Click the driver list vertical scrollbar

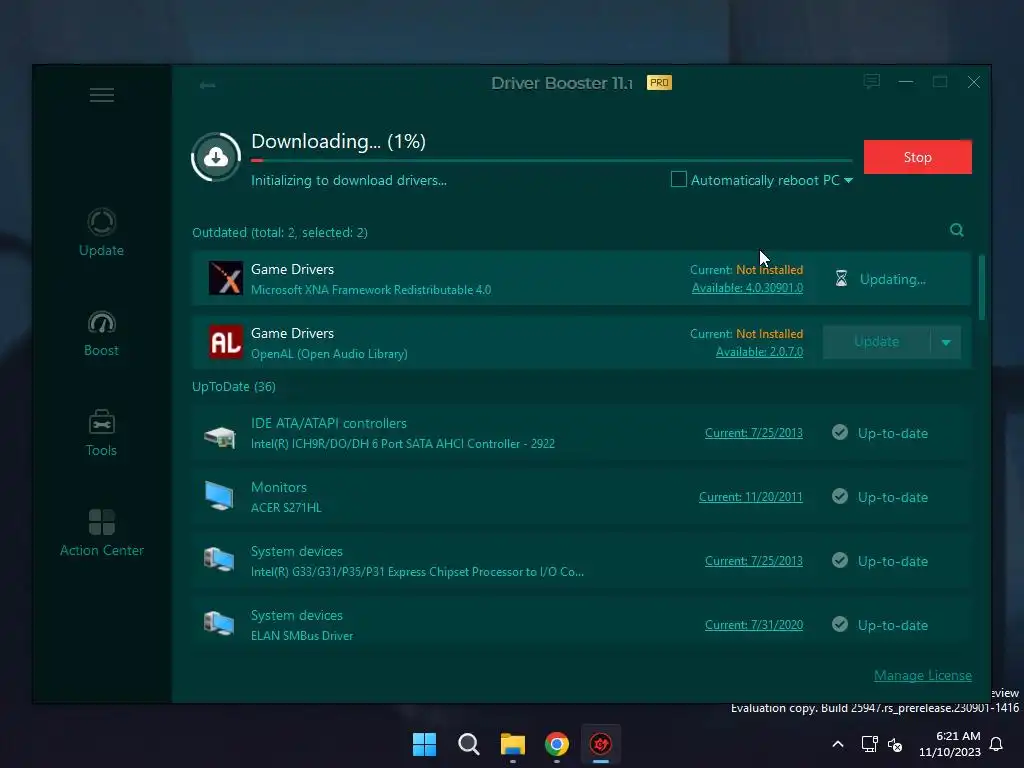point(982,287)
